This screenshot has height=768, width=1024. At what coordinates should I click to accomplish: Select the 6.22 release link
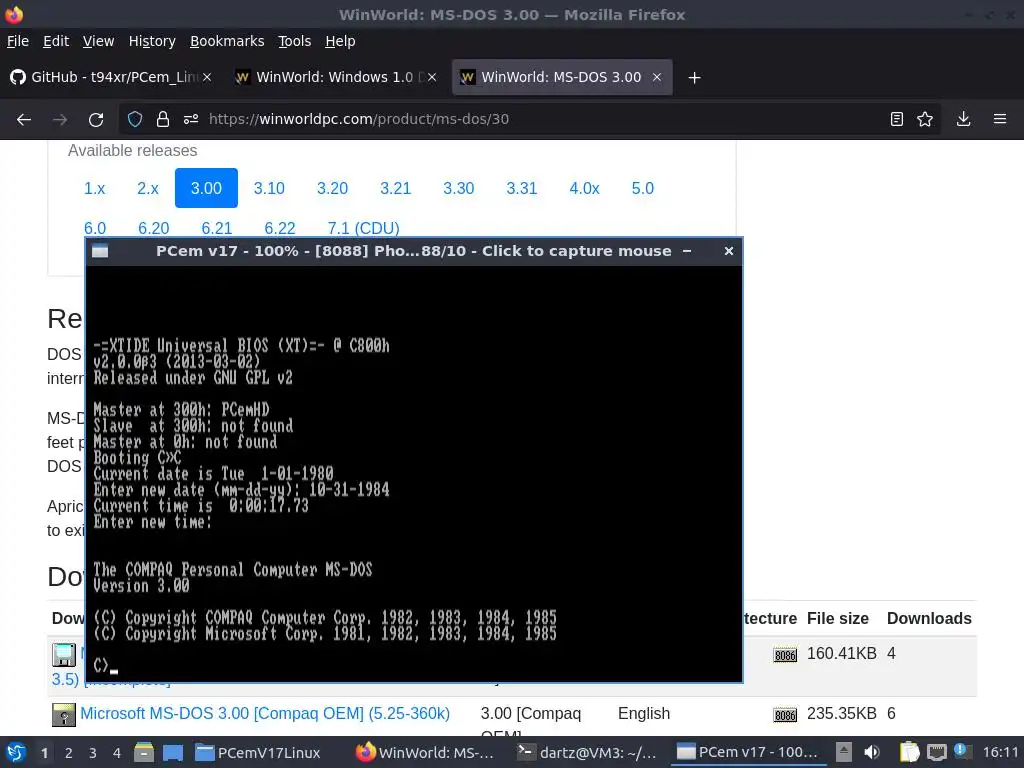tap(280, 228)
